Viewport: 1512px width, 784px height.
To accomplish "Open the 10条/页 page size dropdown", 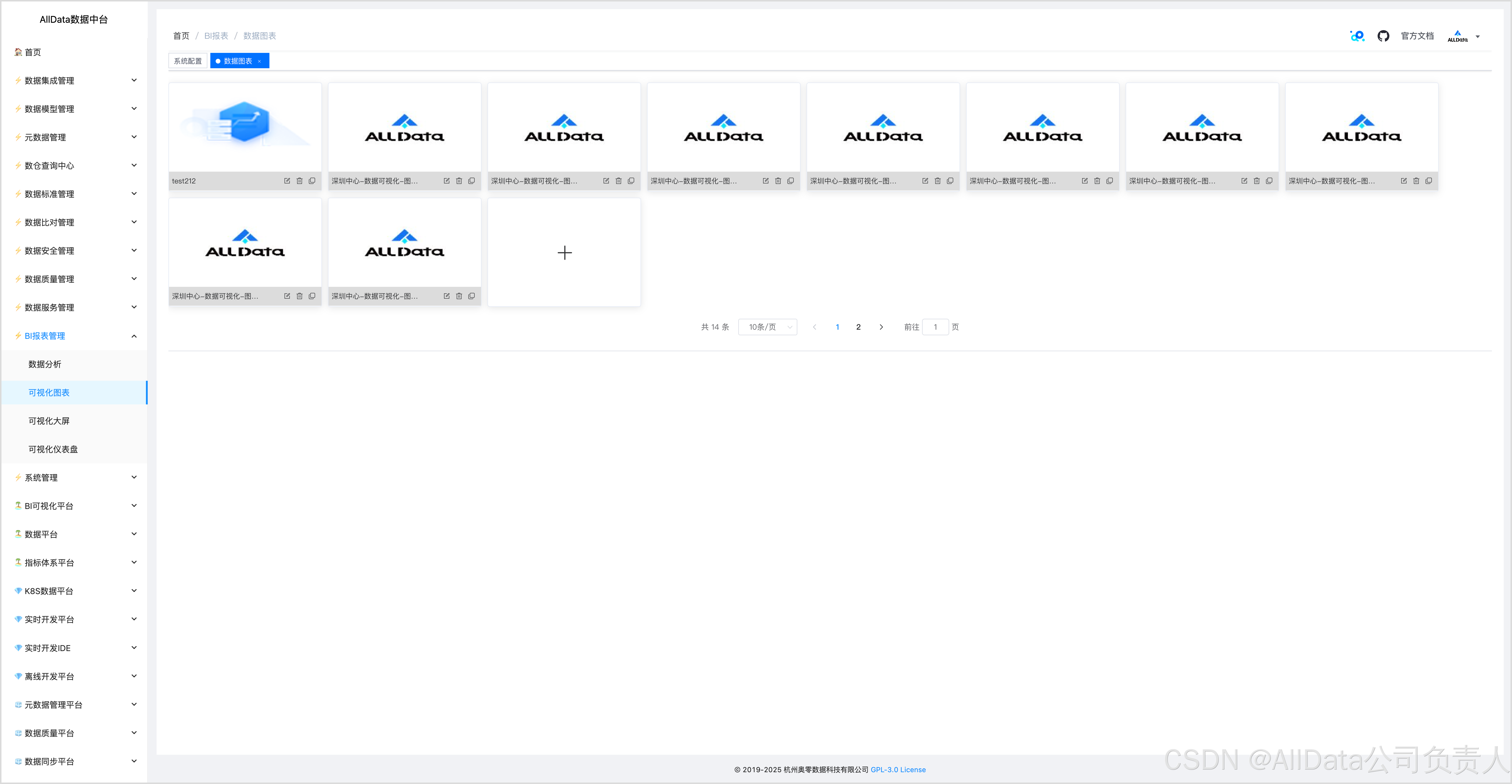I will [x=767, y=327].
